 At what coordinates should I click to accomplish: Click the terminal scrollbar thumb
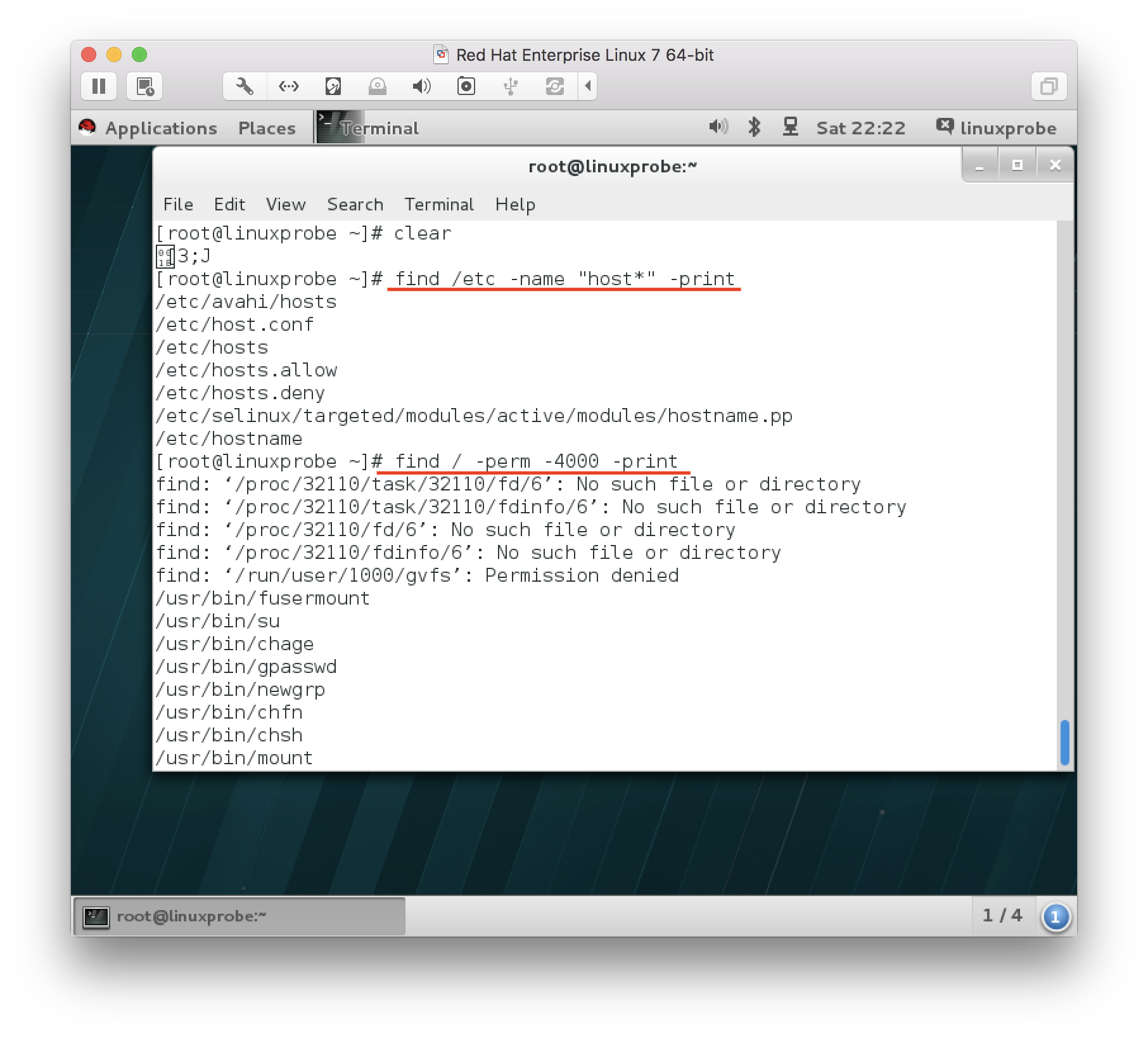tap(1064, 742)
